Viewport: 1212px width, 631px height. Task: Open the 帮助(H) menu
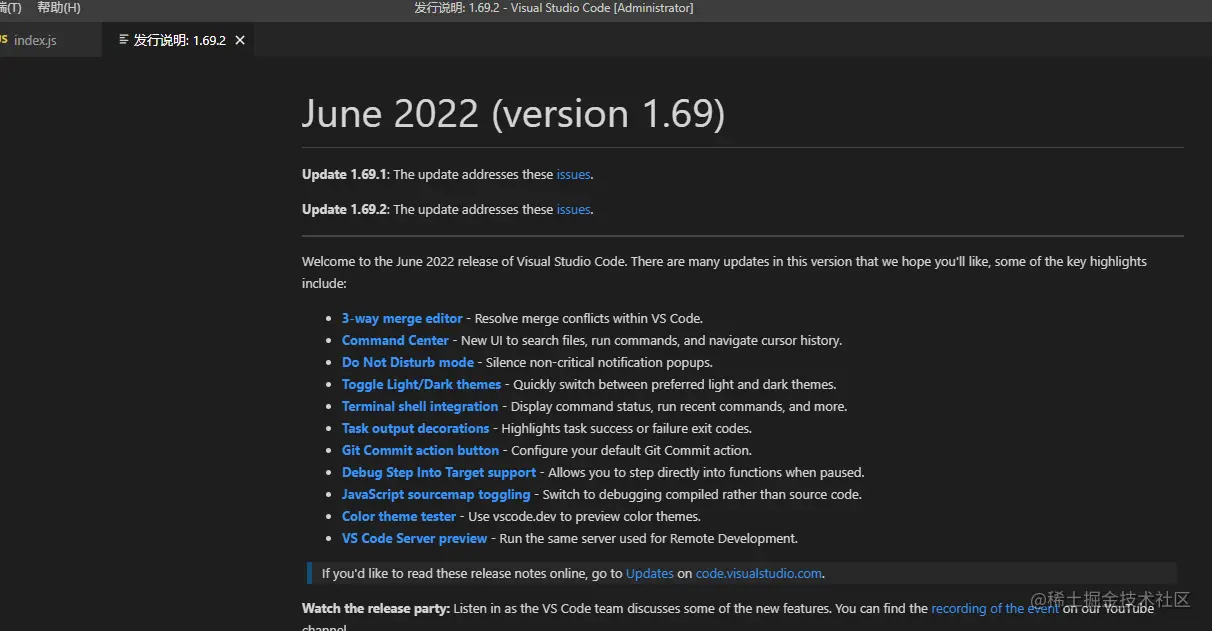pos(59,8)
